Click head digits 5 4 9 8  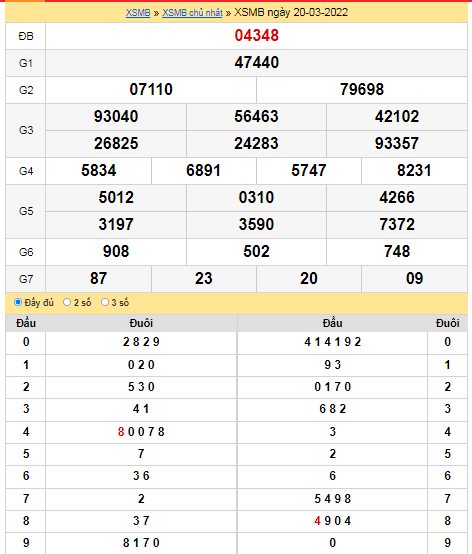coord(332,499)
